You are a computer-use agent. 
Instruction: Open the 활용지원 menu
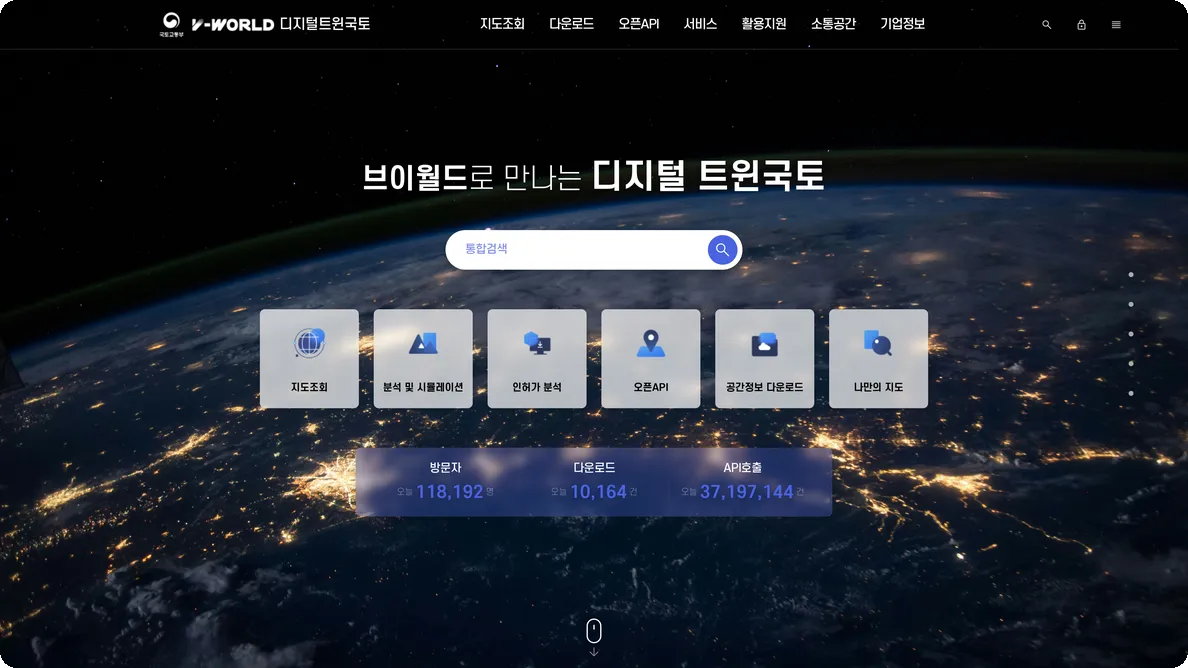point(764,24)
